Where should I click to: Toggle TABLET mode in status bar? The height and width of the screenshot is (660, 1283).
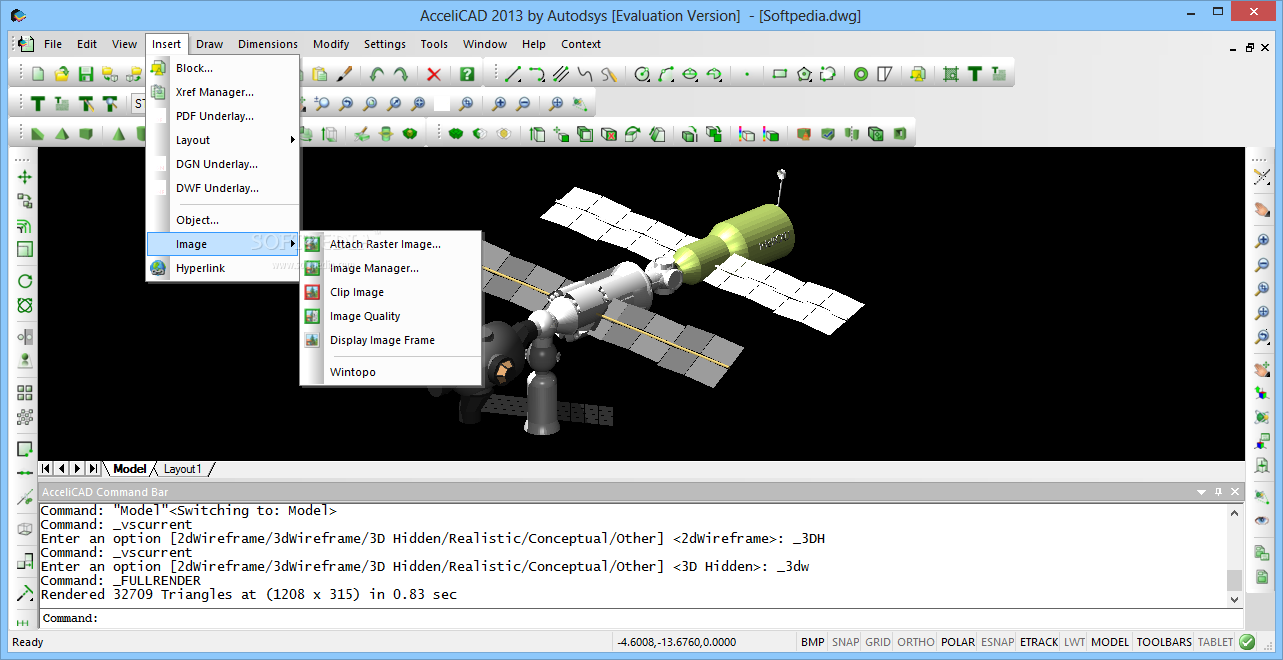tap(1215, 642)
